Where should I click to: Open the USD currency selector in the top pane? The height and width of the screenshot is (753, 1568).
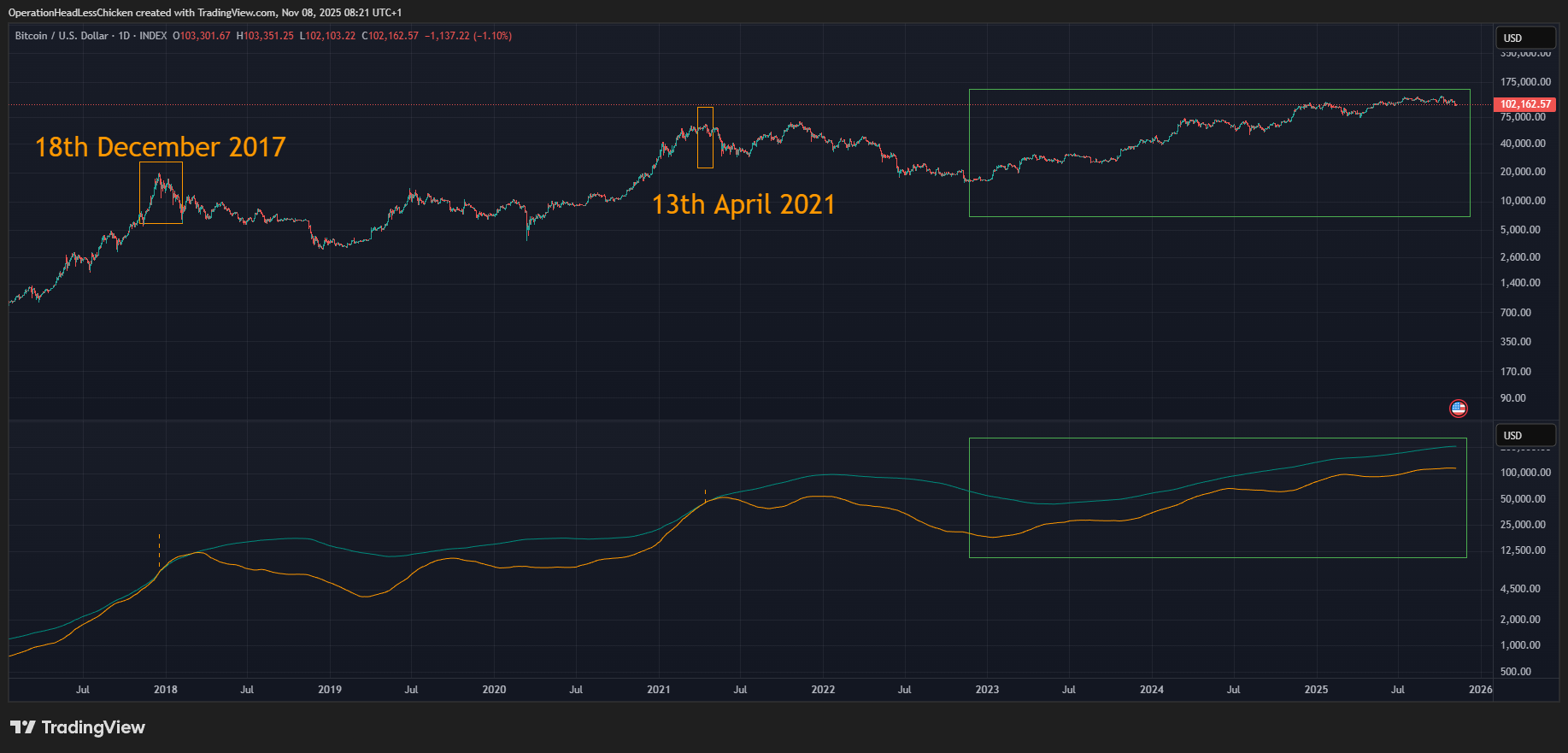click(1524, 38)
